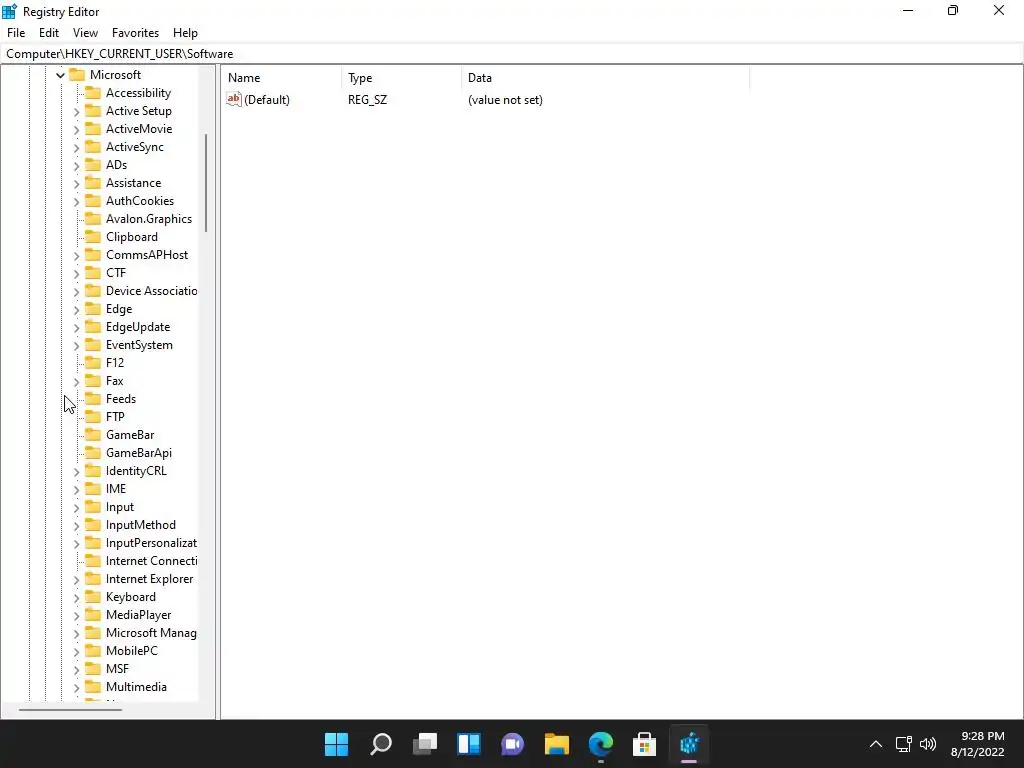Open the Favorites menu
The height and width of the screenshot is (768, 1024).
pyautogui.click(x=135, y=33)
